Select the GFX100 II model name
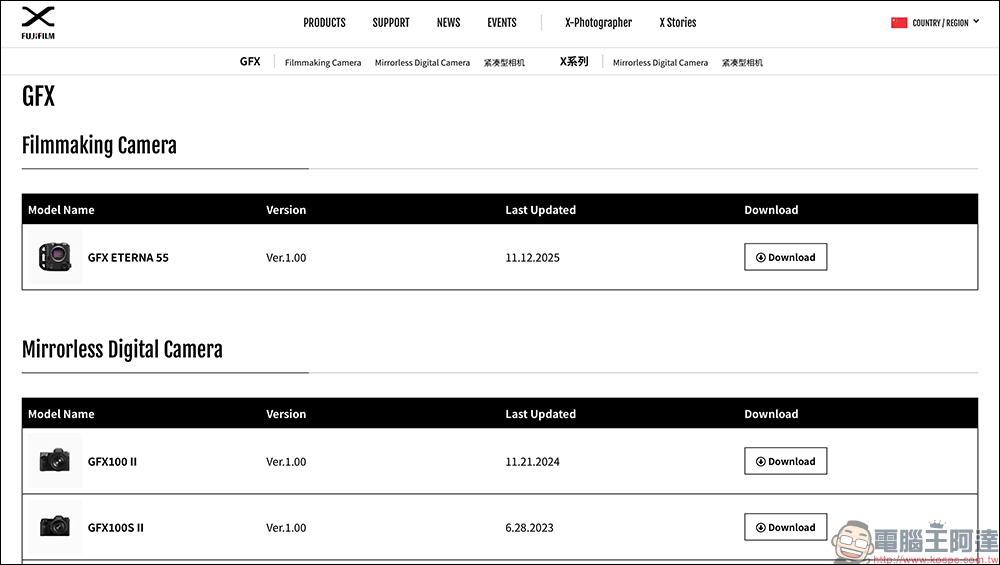 coord(112,462)
